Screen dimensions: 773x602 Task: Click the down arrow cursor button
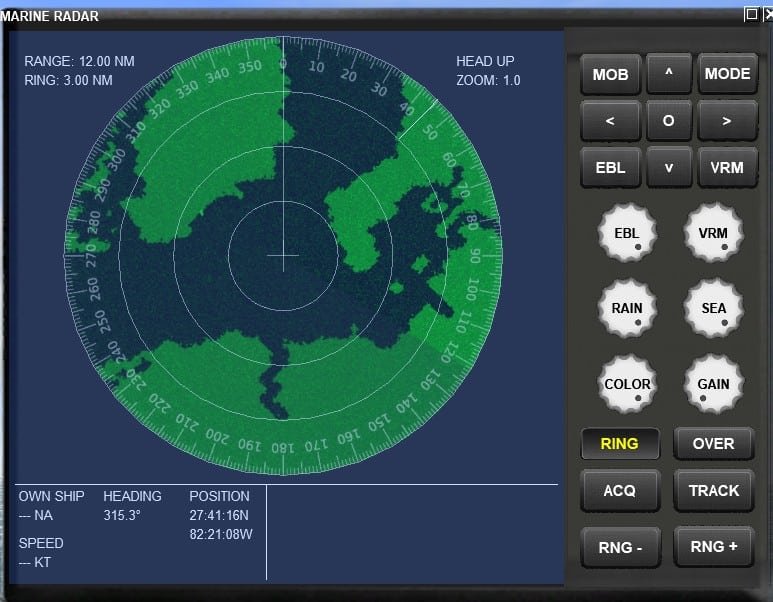click(668, 167)
